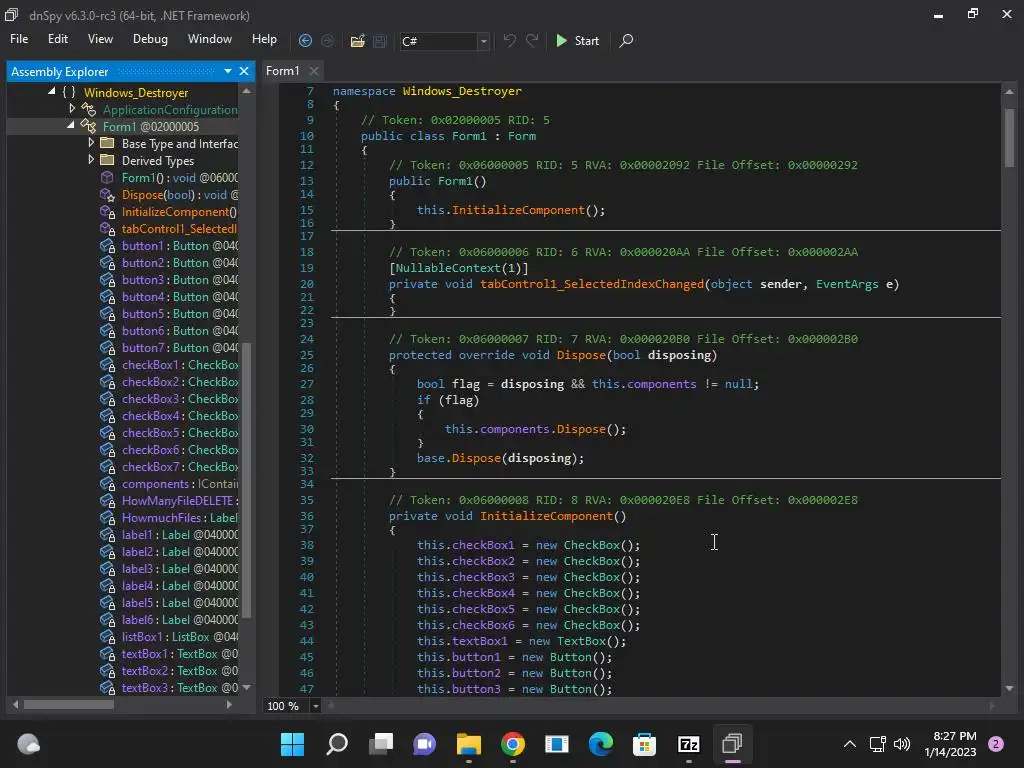1024x768 pixels.
Task: Click the Form base class on line 10
Action: pos(521,136)
